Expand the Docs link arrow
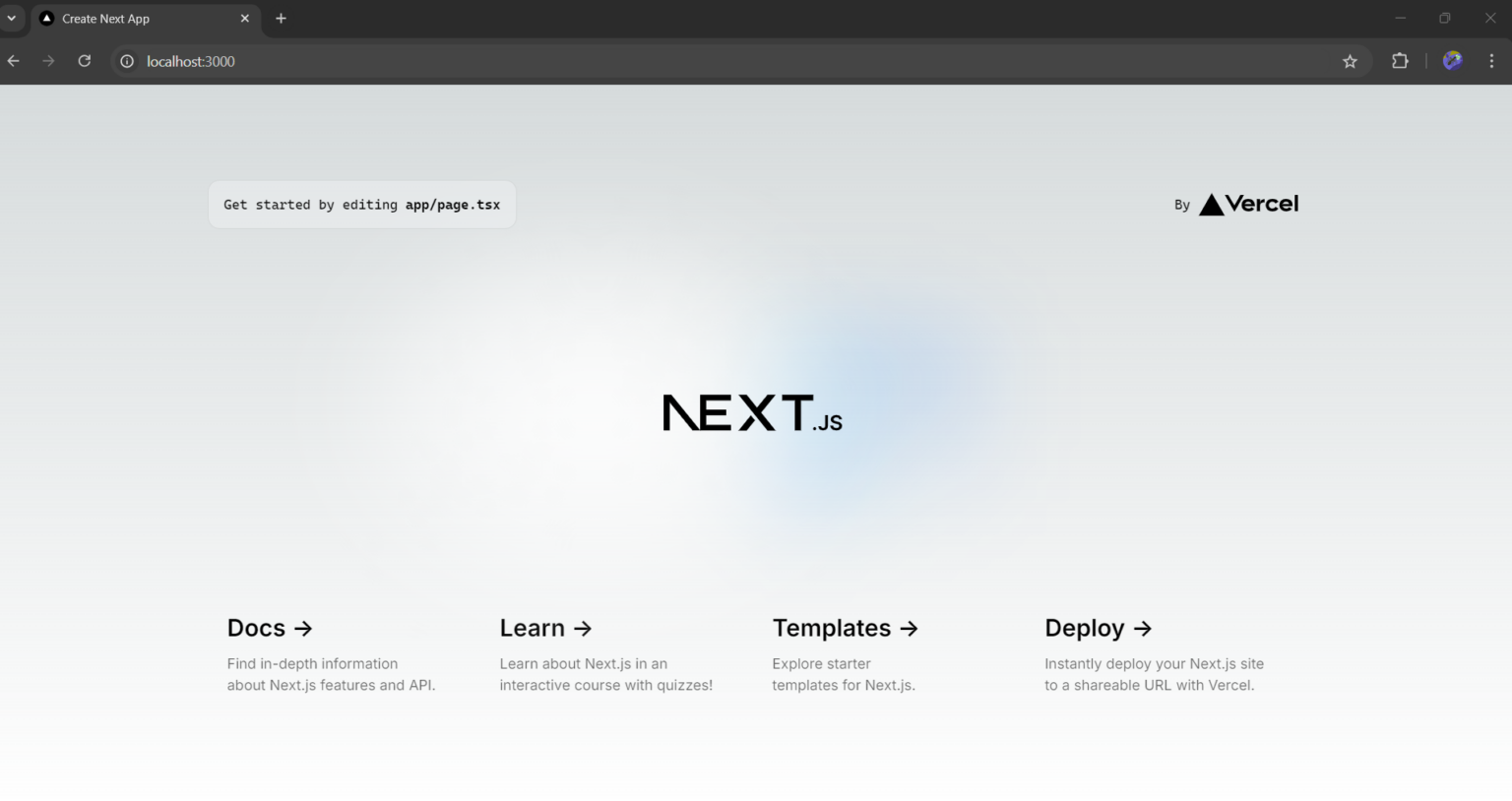1512x801 pixels. [303, 628]
